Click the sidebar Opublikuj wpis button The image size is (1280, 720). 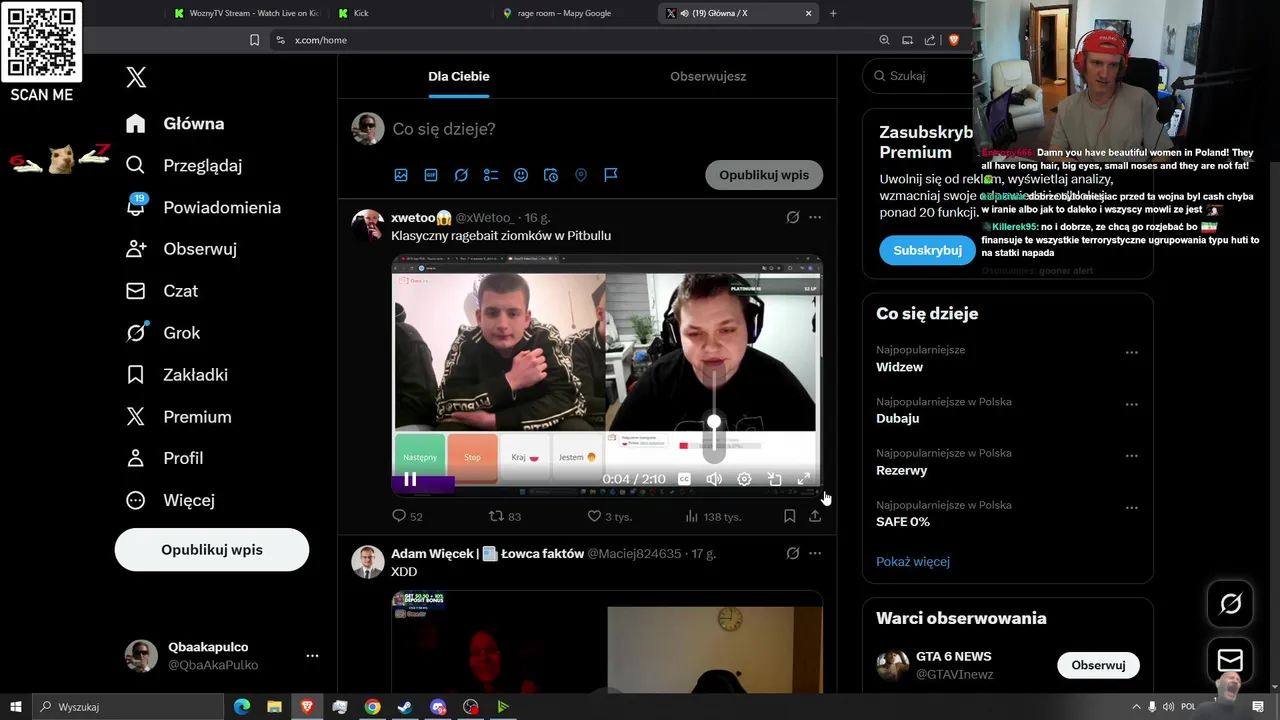[x=212, y=550]
